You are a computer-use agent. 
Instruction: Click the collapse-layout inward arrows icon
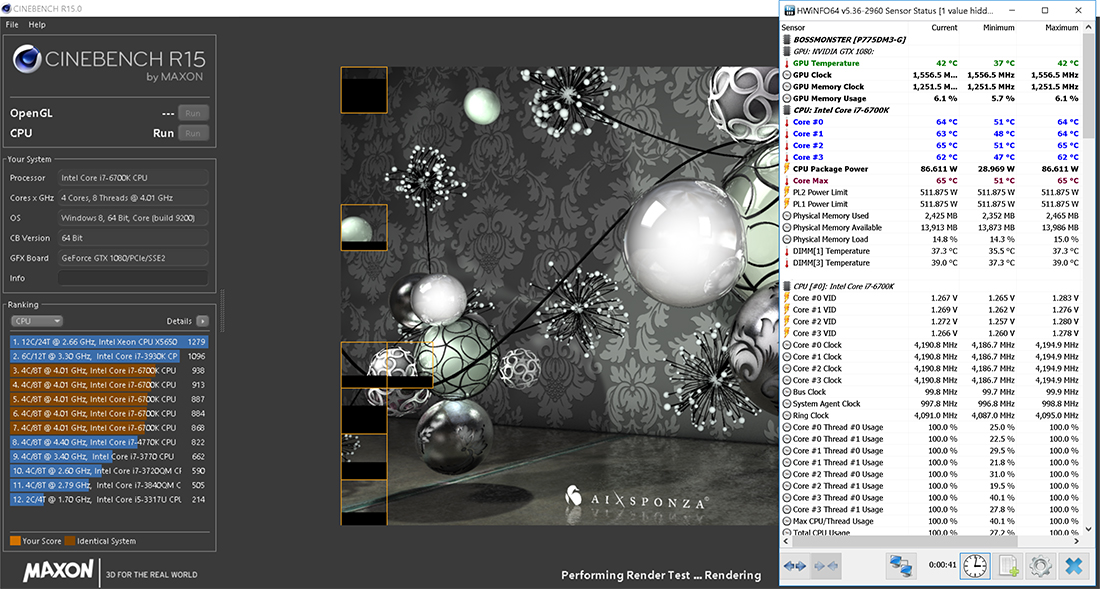[828, 566]
